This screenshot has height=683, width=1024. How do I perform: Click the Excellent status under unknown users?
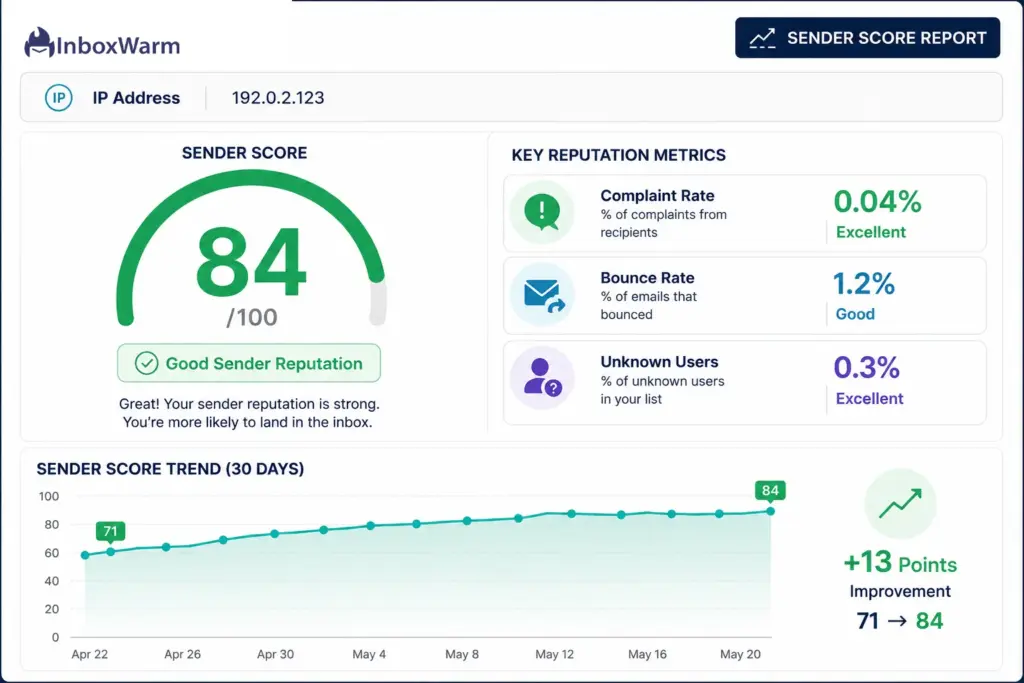[869, 399]
